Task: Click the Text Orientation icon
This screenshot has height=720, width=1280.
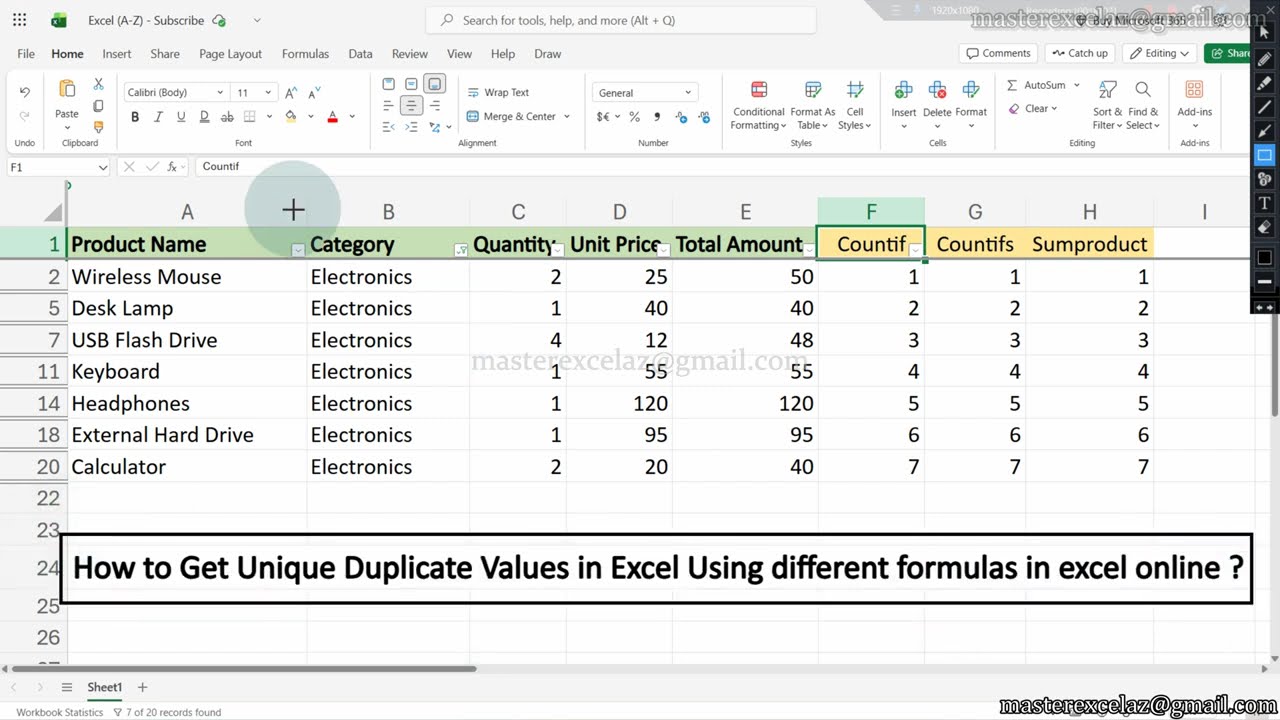Action: [x=433, y=127]
